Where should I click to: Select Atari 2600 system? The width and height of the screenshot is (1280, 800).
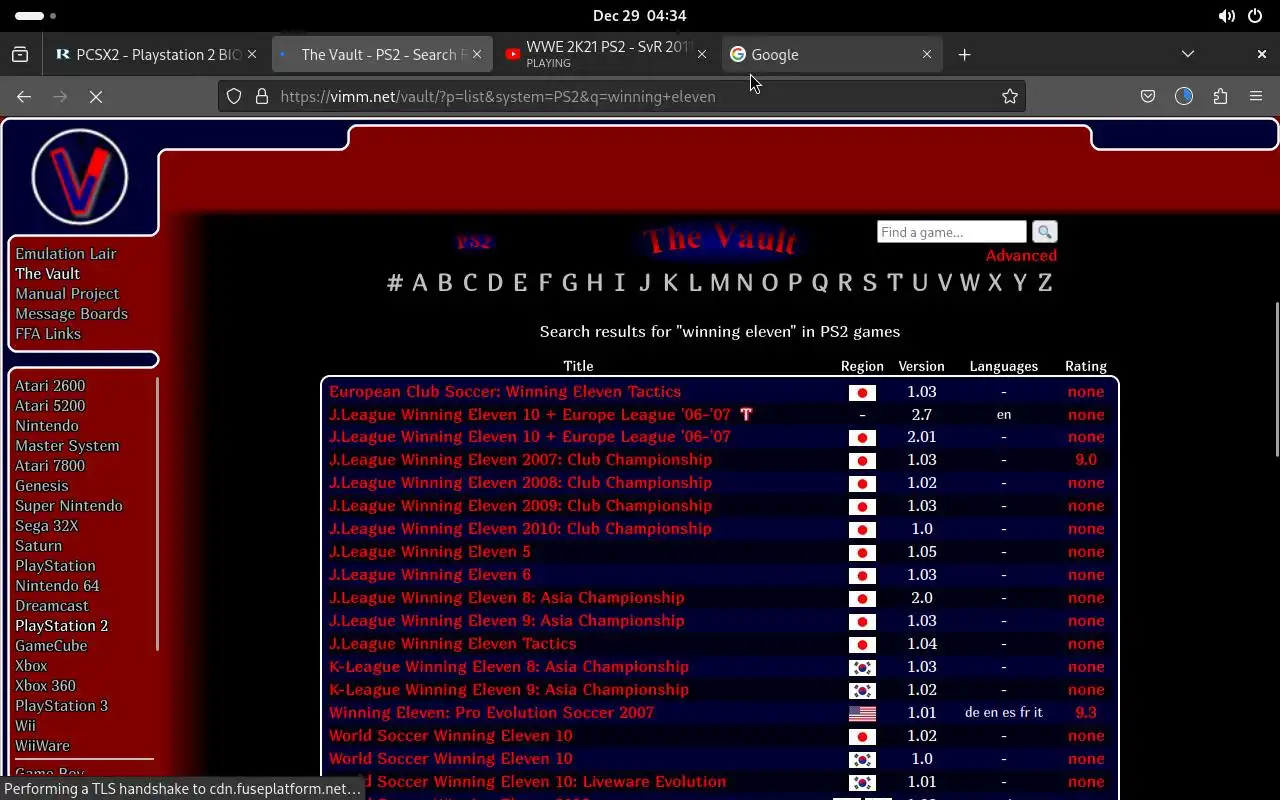click(x=50, y=385)
